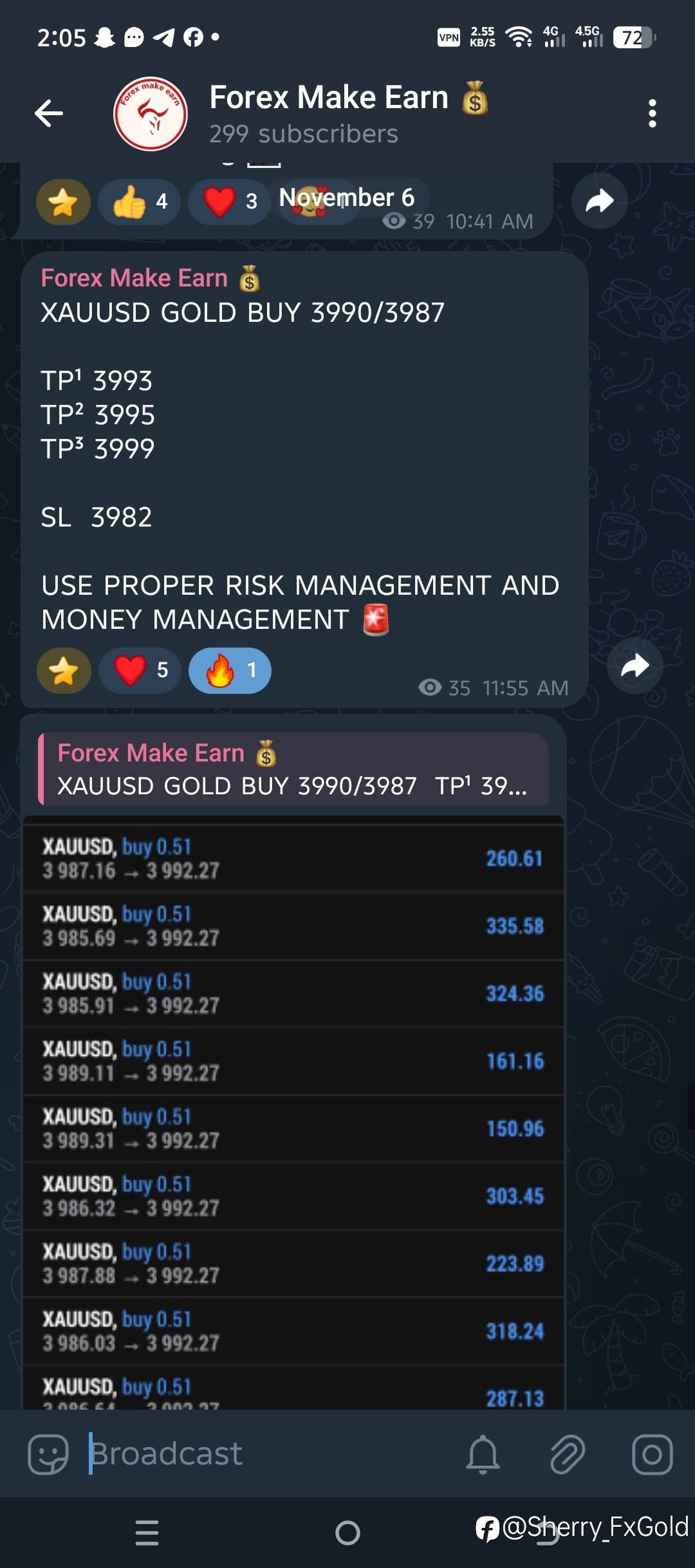Forward the XAUUSD GOLD BUY signal message

(x=635, y=666)
